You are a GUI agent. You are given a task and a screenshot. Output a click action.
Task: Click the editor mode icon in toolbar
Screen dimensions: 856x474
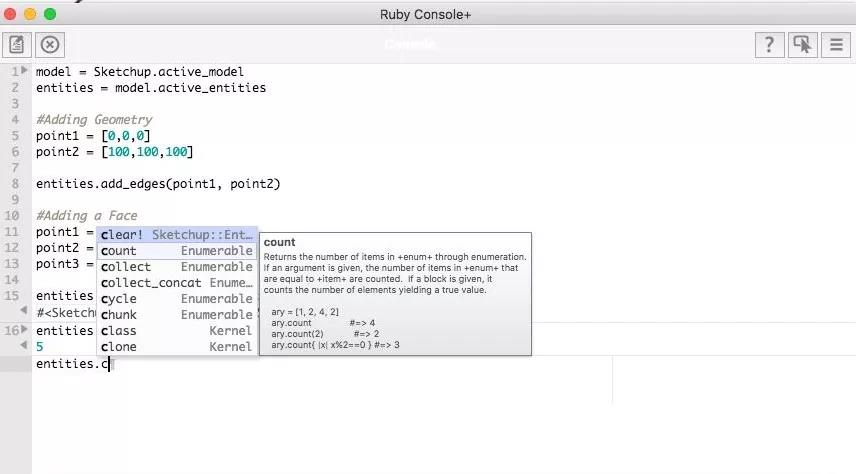tap(16, 44)
